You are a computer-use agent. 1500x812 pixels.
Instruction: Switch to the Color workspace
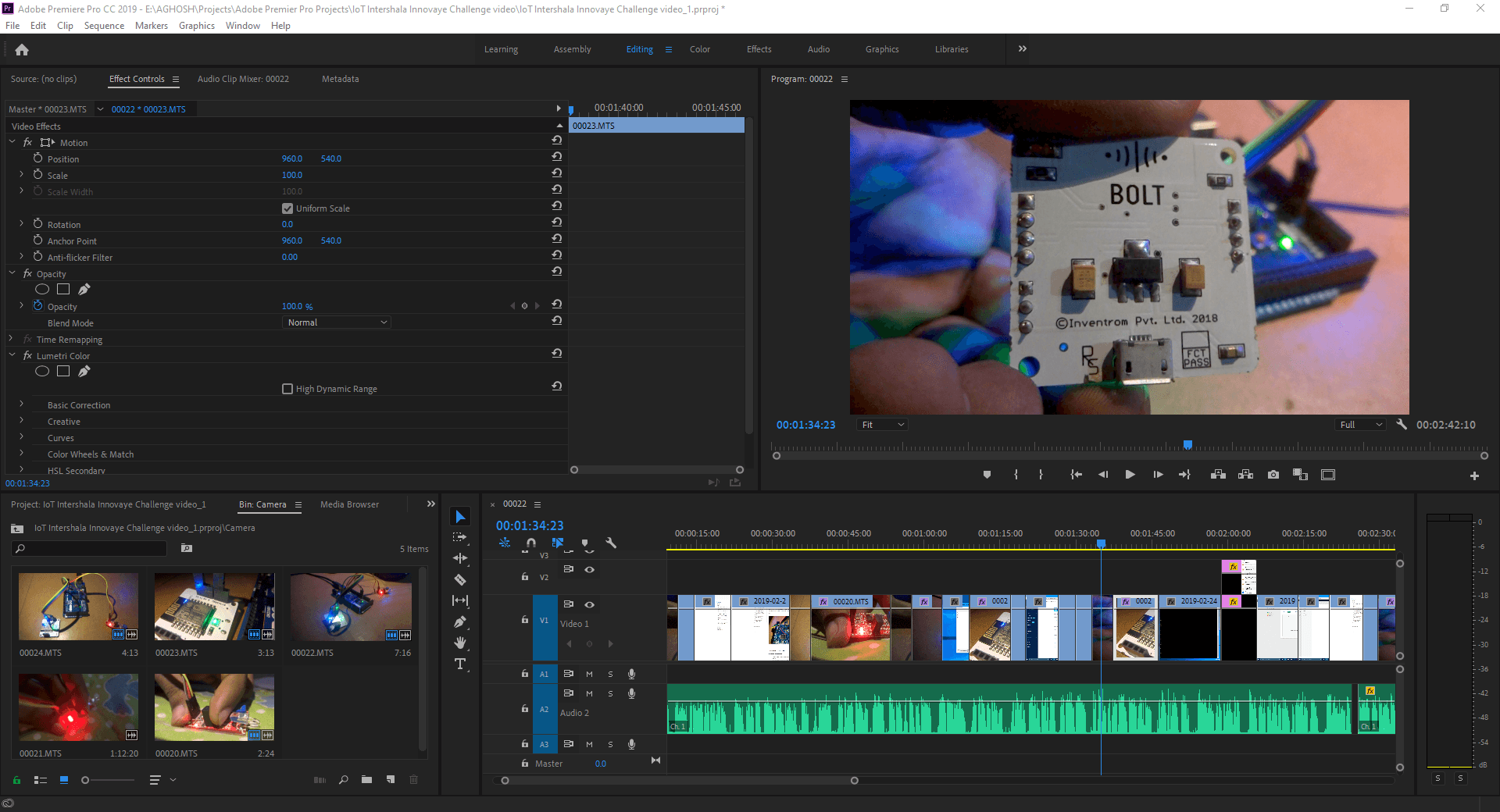click(x=699, y=48)
